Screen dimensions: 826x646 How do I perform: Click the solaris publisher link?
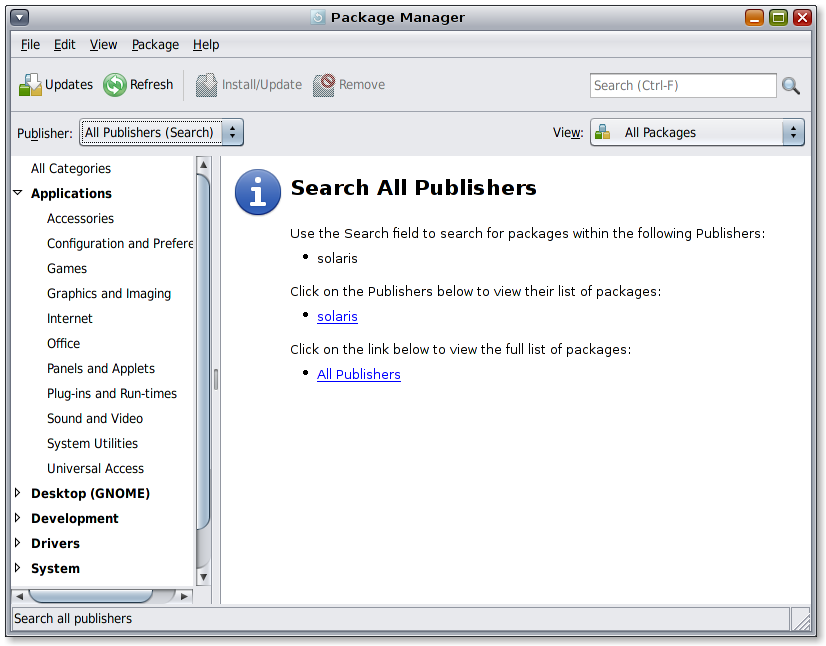click(x=337, y=316)
